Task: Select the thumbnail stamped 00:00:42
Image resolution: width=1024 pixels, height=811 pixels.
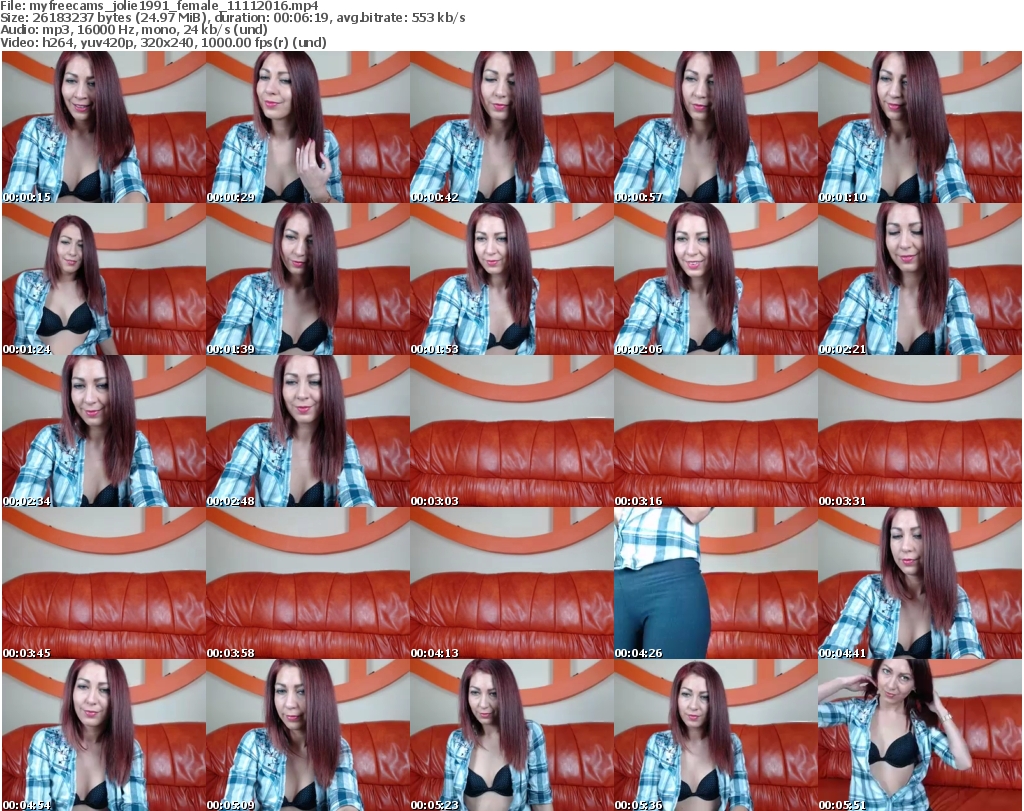Action: click(x=512, y=127)
